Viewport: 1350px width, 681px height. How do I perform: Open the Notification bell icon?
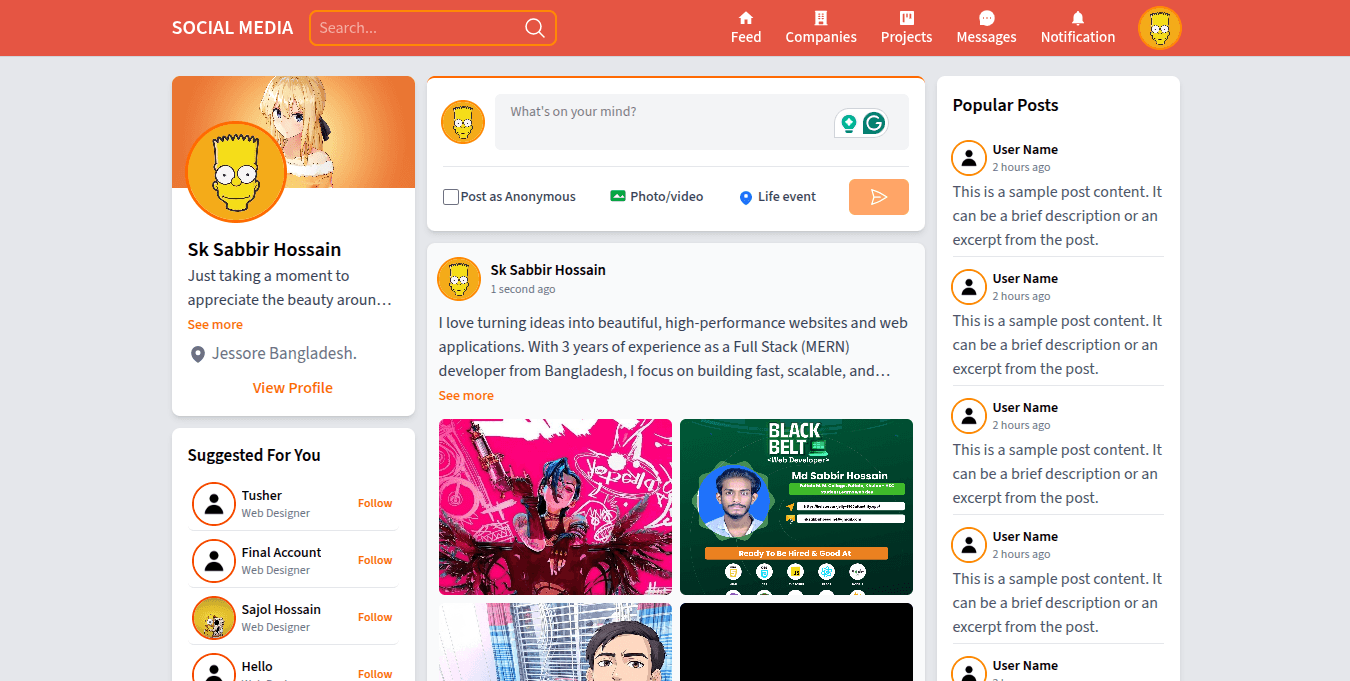[1078, 18]
